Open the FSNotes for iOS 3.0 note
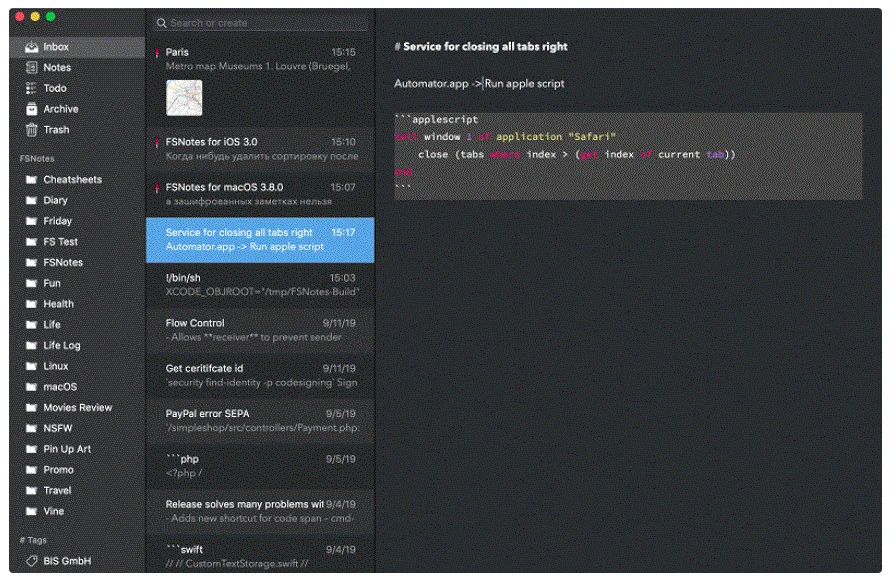Screen dimensions: 892x579 coord(260,150)
